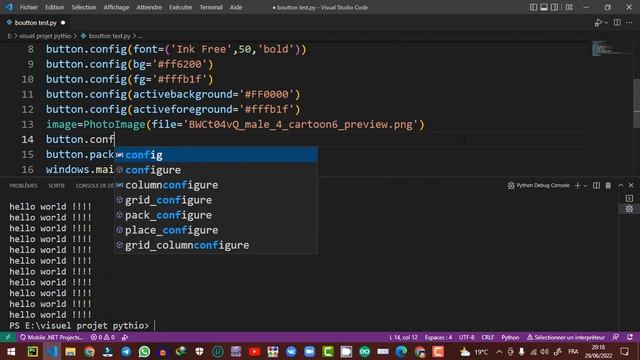Toggle secondary side bar layout icon
The width and height of the screenshot is (640, 360).
[554, 7]
